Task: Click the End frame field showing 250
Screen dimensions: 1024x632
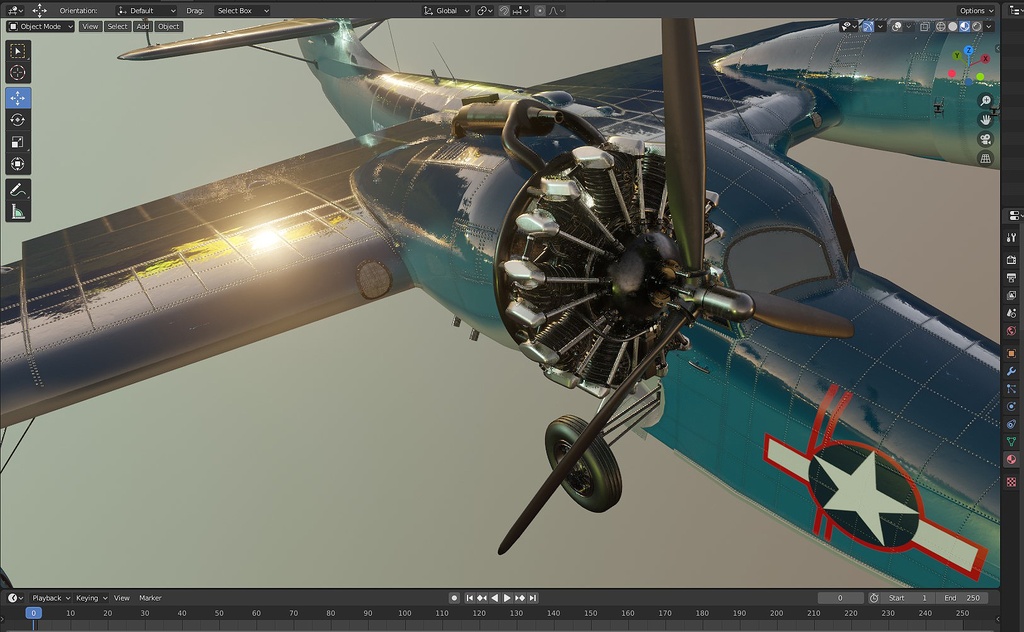Action: click(963, 598)
